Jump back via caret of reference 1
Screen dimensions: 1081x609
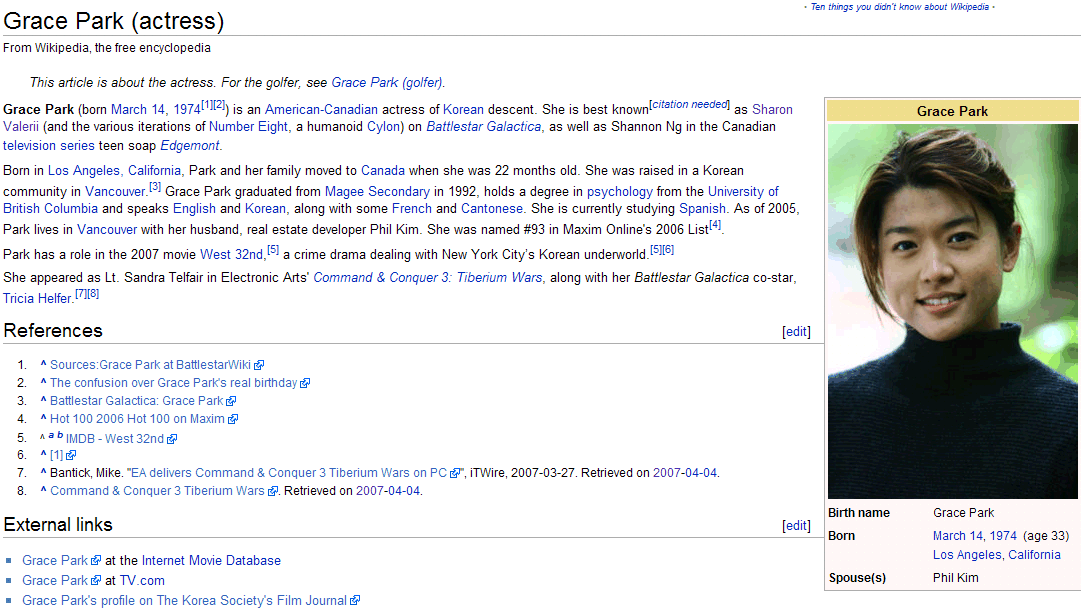[43, 364]
